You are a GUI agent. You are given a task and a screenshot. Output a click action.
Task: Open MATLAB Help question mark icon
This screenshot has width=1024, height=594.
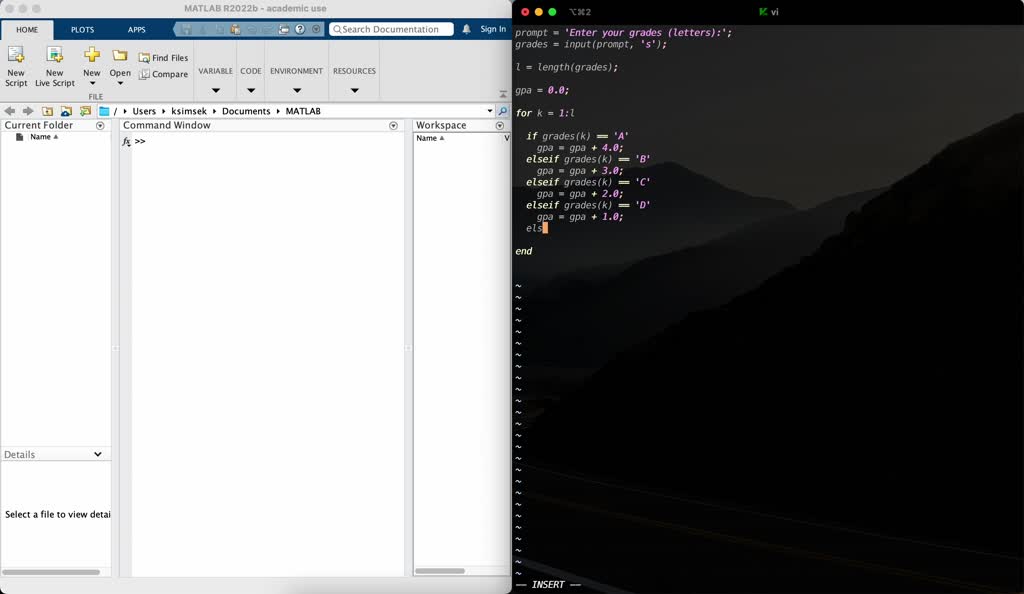300,29
